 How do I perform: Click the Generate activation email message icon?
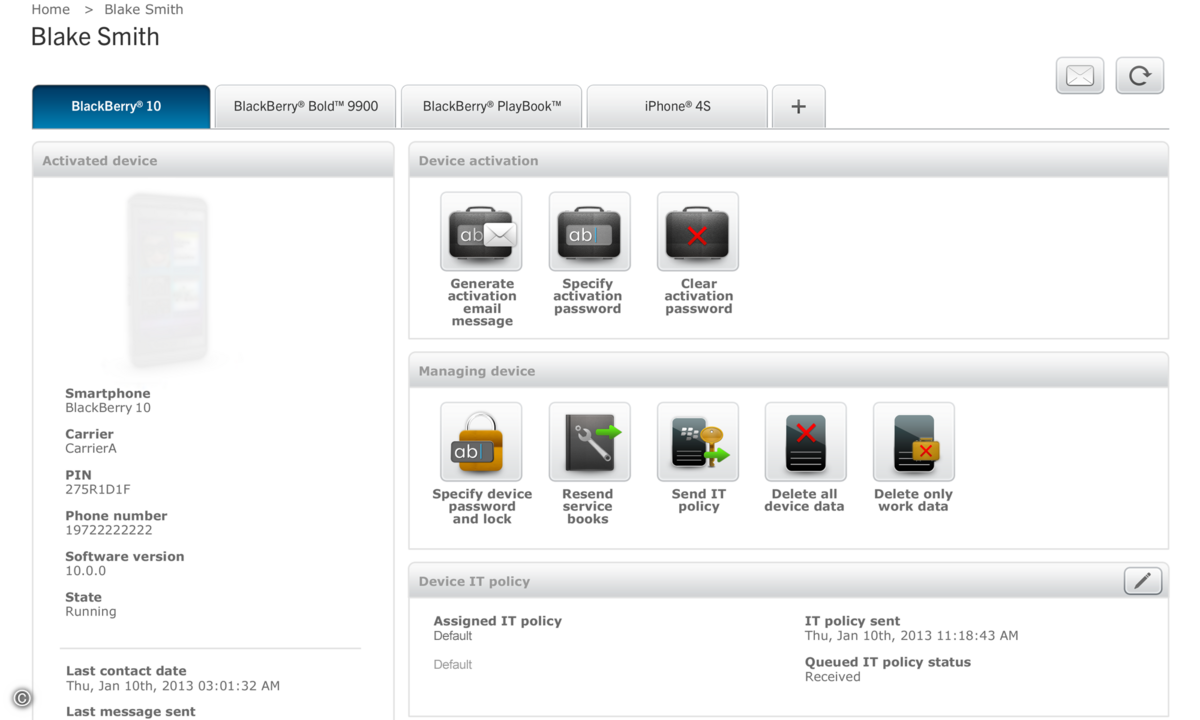pyautogui.click(x=481, y=232)
